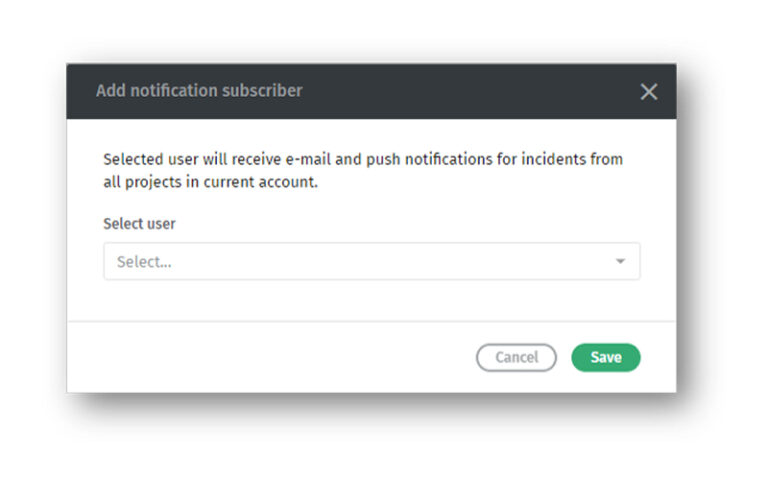Cancel adding the notification subscriber
This screenshot has height=480, width=768.
[x=516, y=357]
